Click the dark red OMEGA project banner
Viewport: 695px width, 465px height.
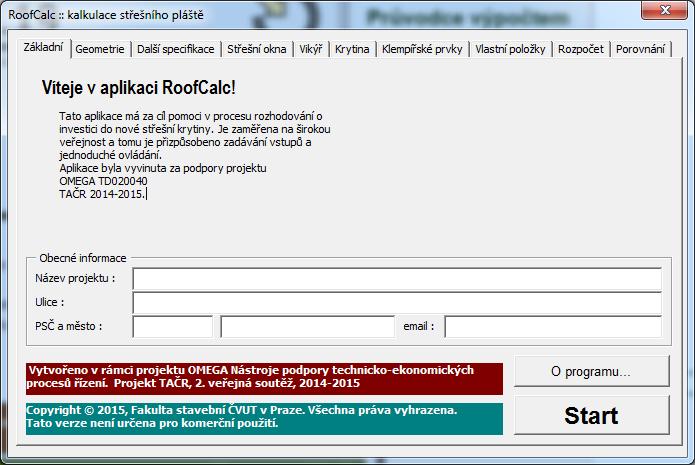(265, 379)
